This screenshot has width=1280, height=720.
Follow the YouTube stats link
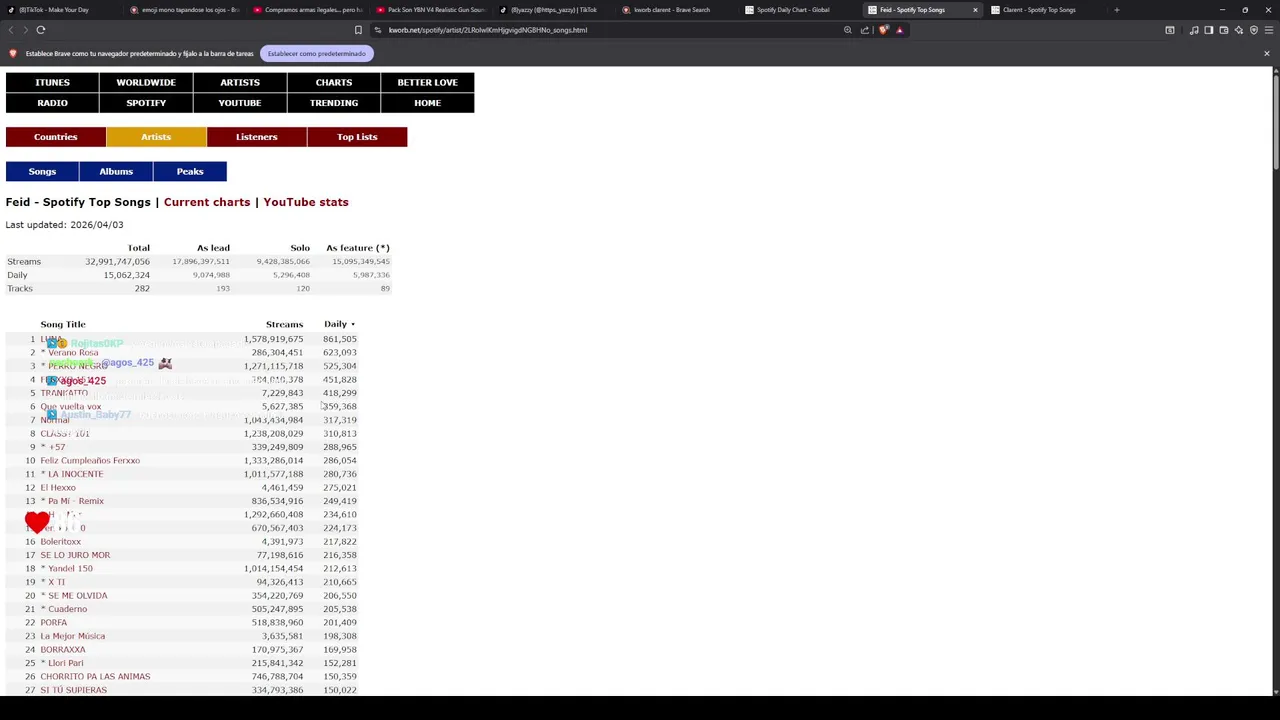point(306,202)
